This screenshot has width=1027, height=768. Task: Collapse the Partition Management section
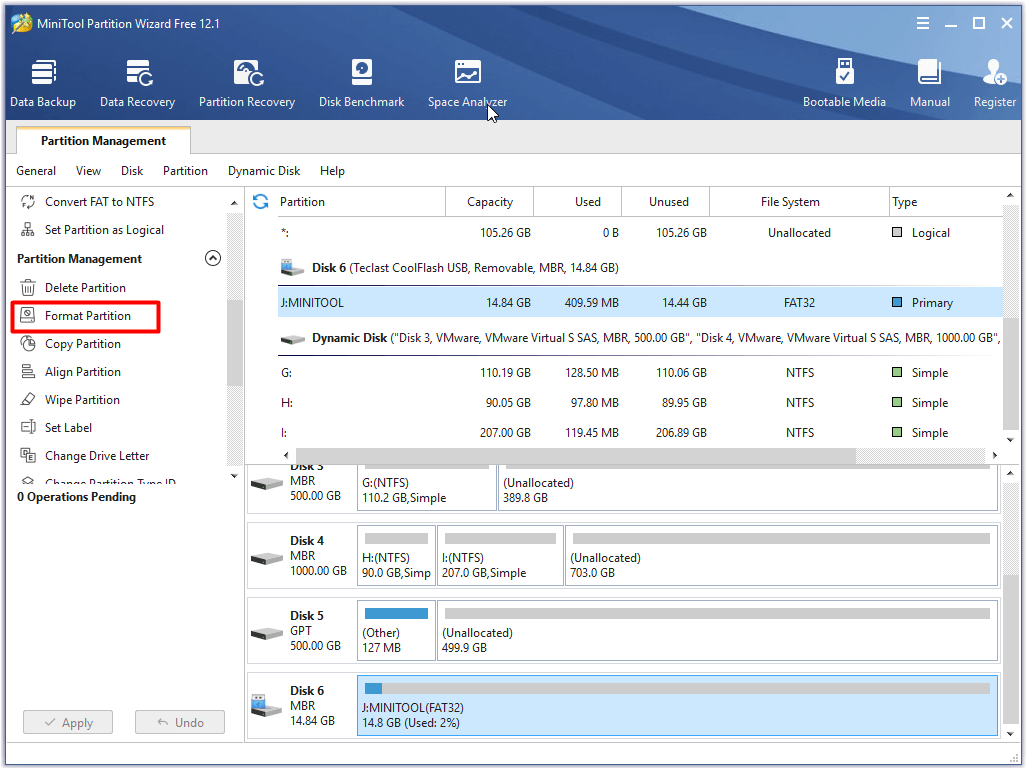[x=213, y=258]
